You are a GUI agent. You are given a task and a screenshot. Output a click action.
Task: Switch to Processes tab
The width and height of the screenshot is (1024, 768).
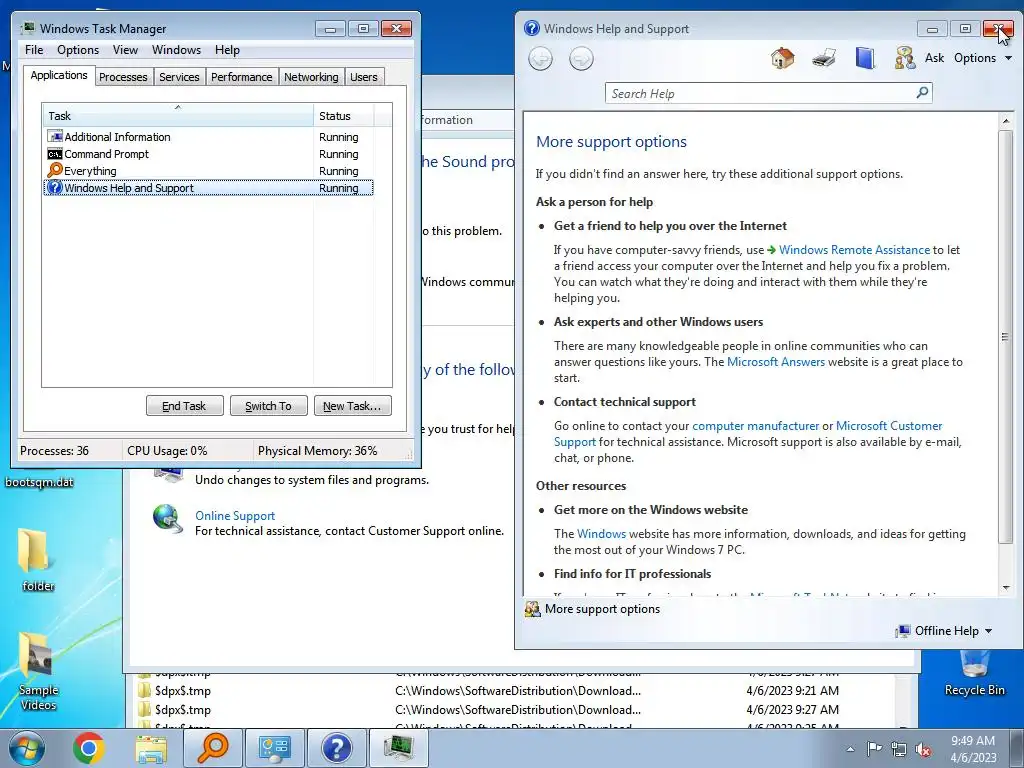click(123, 76)
